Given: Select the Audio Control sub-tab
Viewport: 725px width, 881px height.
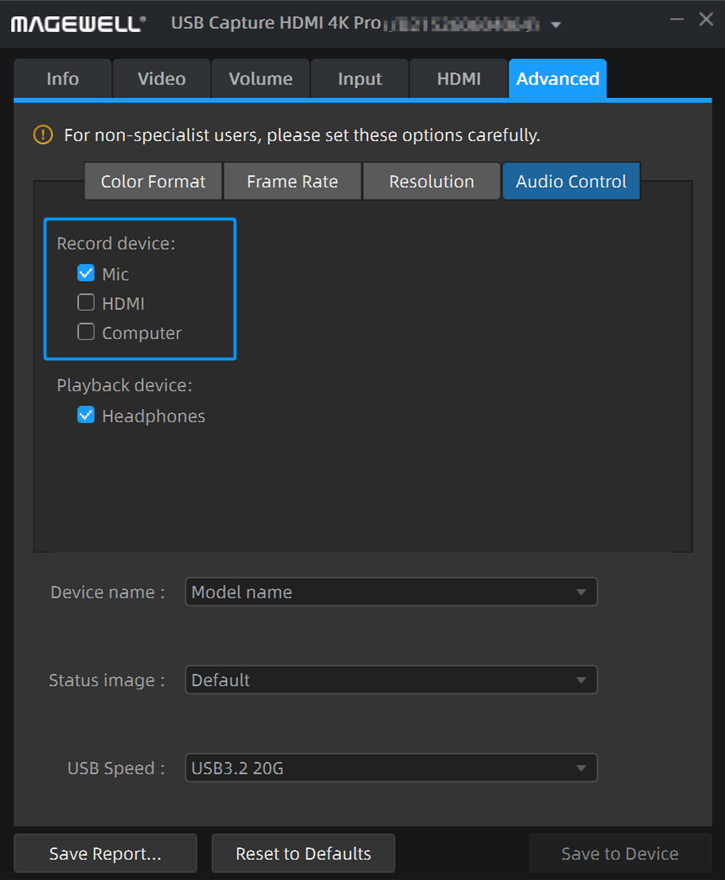Looking at the screenshot, I should tap(571, 181).
